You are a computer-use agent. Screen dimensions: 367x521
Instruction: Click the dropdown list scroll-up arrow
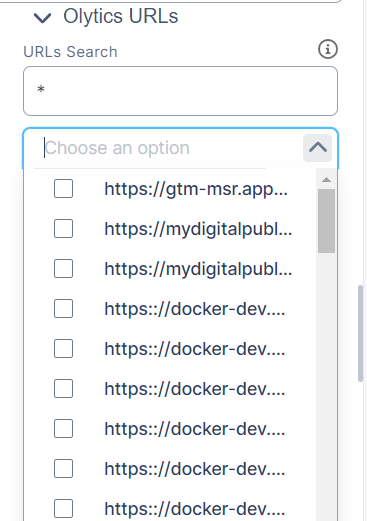pyautogui.click(x=326, y=180)
